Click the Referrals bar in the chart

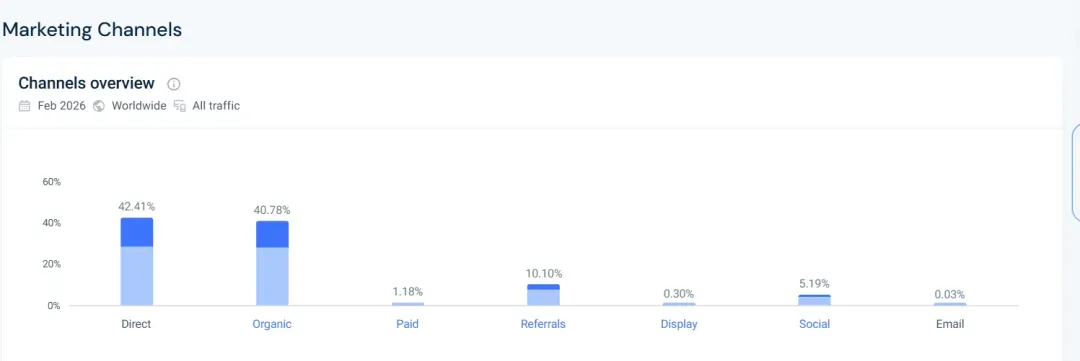(543, 295)
